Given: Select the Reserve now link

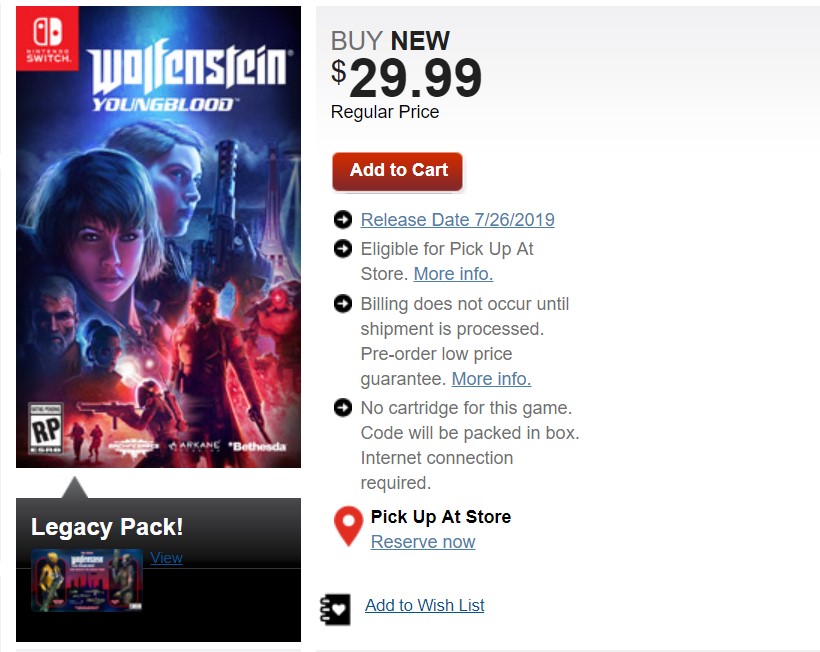Looking at the screenshot, I should click(423, 542).
